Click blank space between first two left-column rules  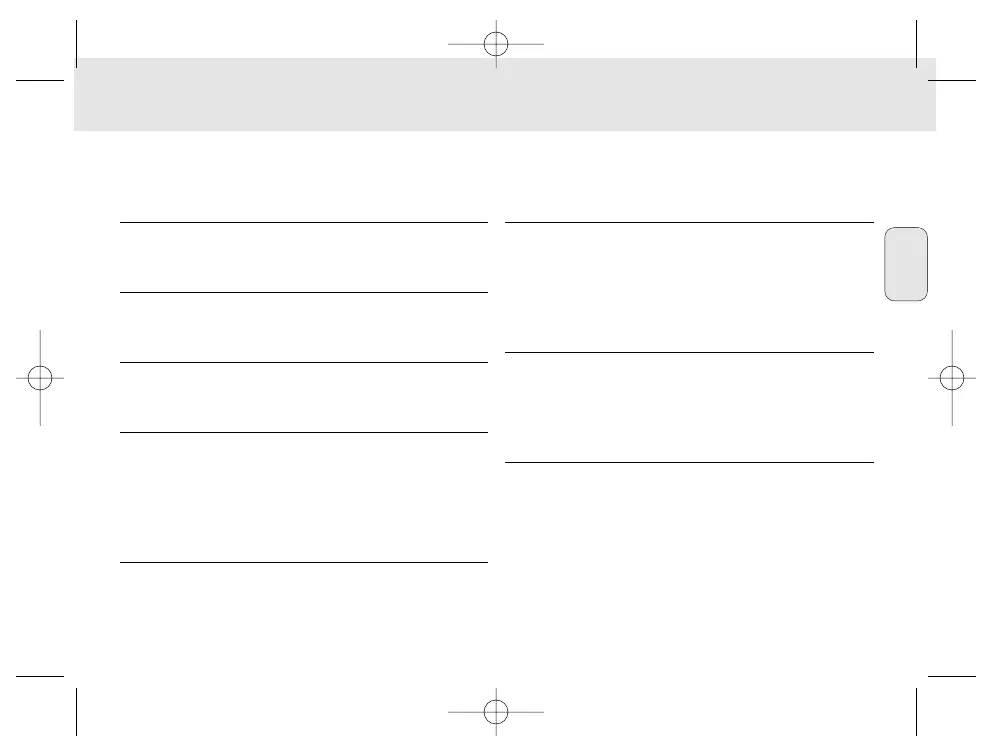pos(303,258)
